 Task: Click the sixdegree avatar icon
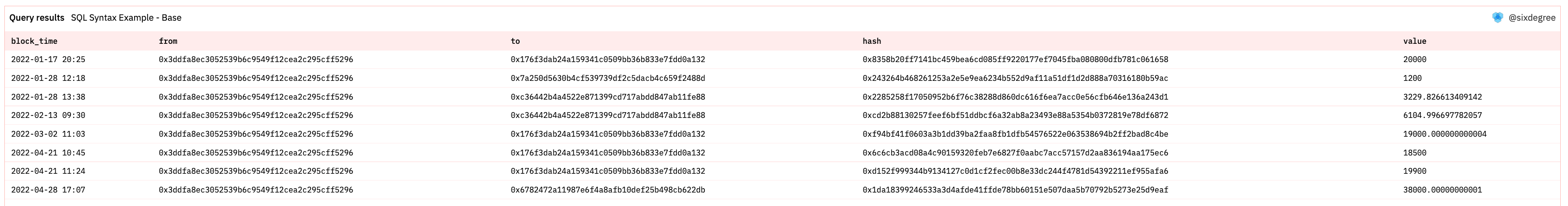pos(1498,18)
